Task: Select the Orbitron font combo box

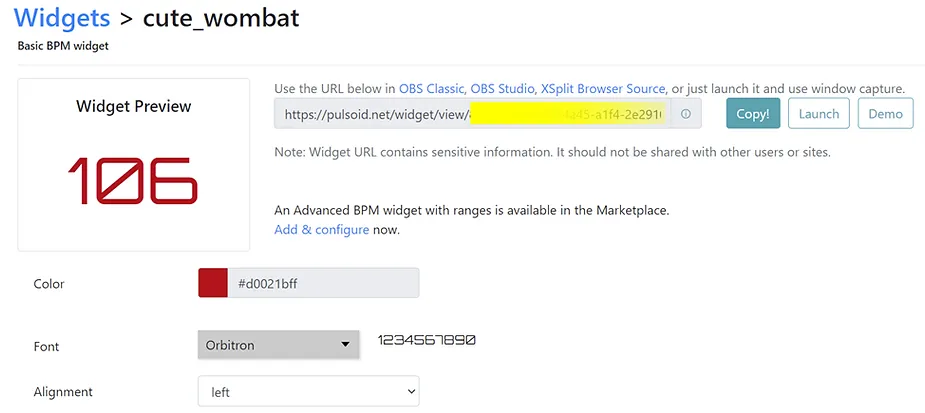Action: [x=278, y=345]
